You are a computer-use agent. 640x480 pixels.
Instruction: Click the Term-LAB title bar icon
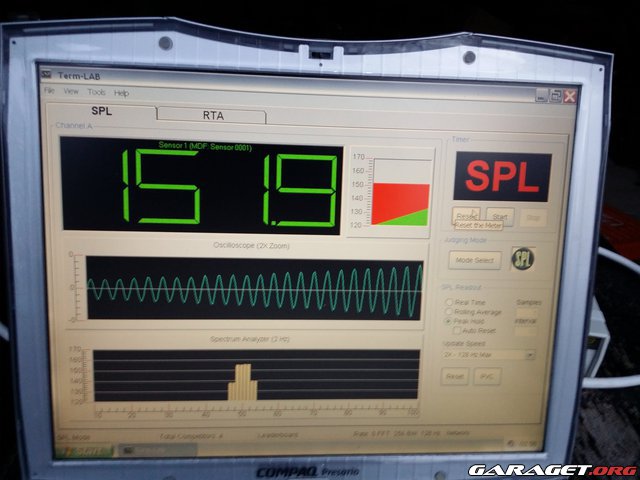coord(46,74)
